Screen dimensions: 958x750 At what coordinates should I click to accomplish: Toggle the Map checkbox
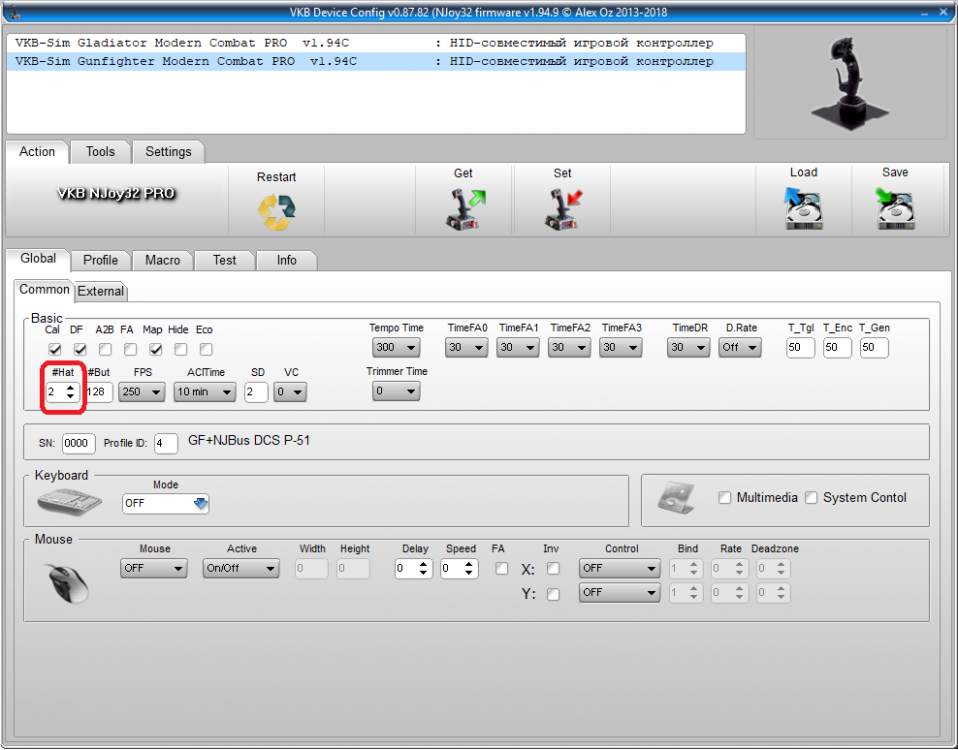coord(156,349)
